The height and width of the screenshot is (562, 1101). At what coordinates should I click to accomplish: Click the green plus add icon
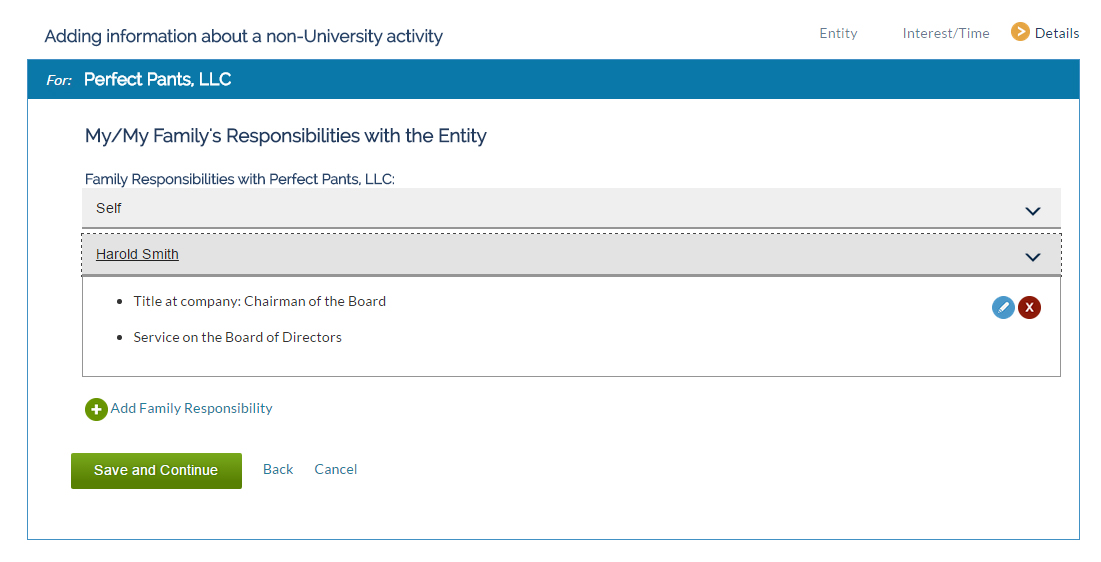96,410
